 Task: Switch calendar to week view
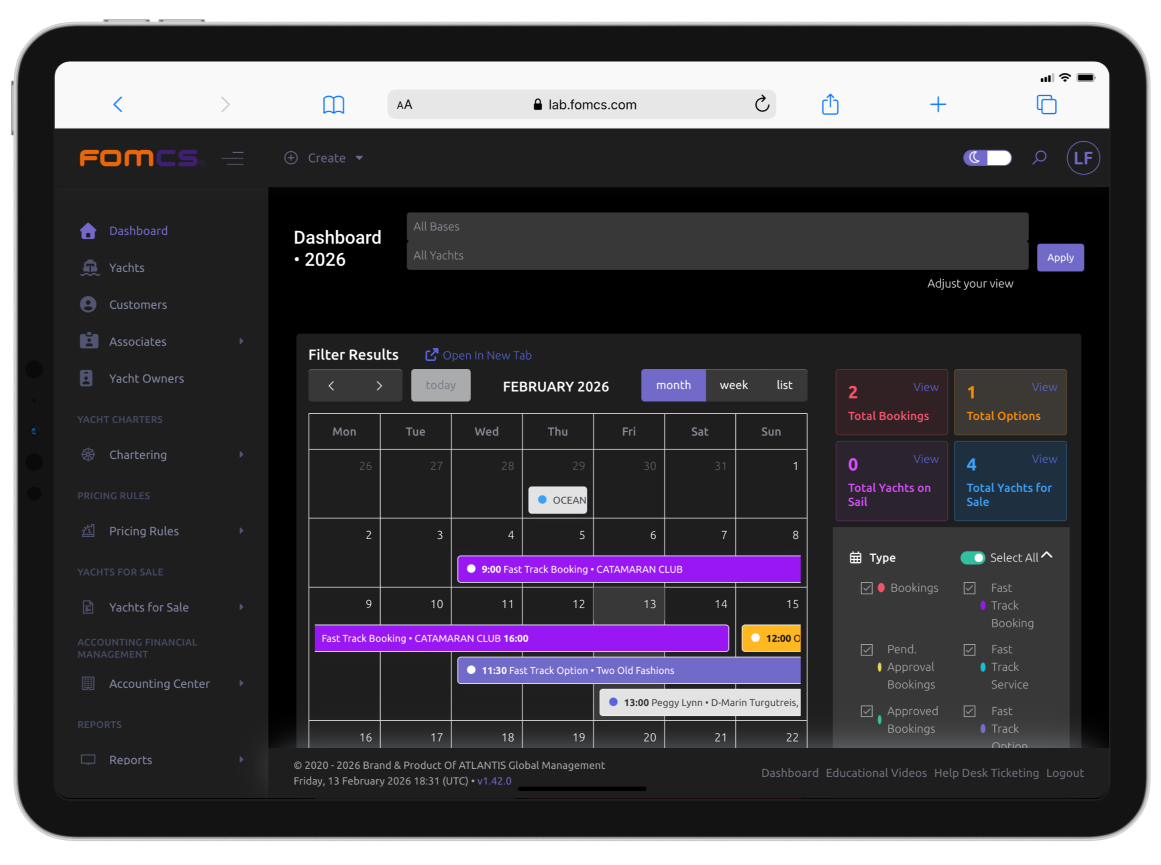(x=733, y=385)
